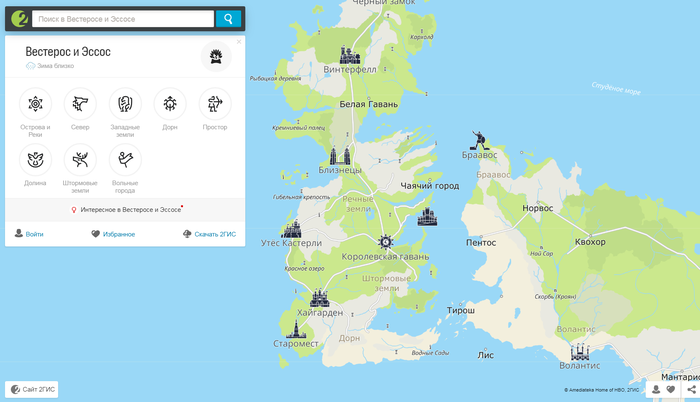Click the Винтерфелл castle marker on map
Image resolution: width=700 pixels, height=402 pixels.
tap(349, 55)
